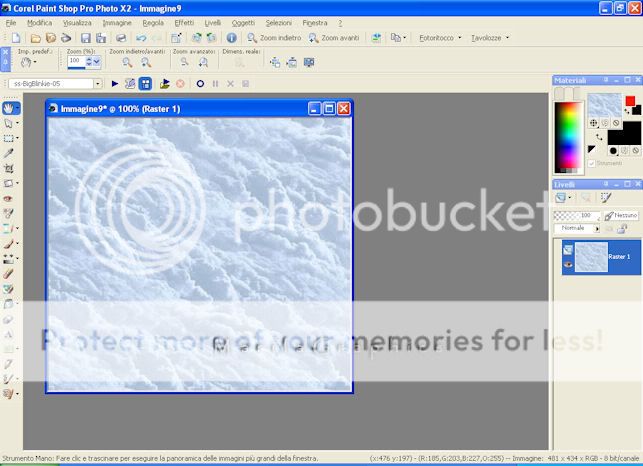Toggle Raster 1 layer visibility eye
This screenshot has height=466, width=643.
pos(568,264)
